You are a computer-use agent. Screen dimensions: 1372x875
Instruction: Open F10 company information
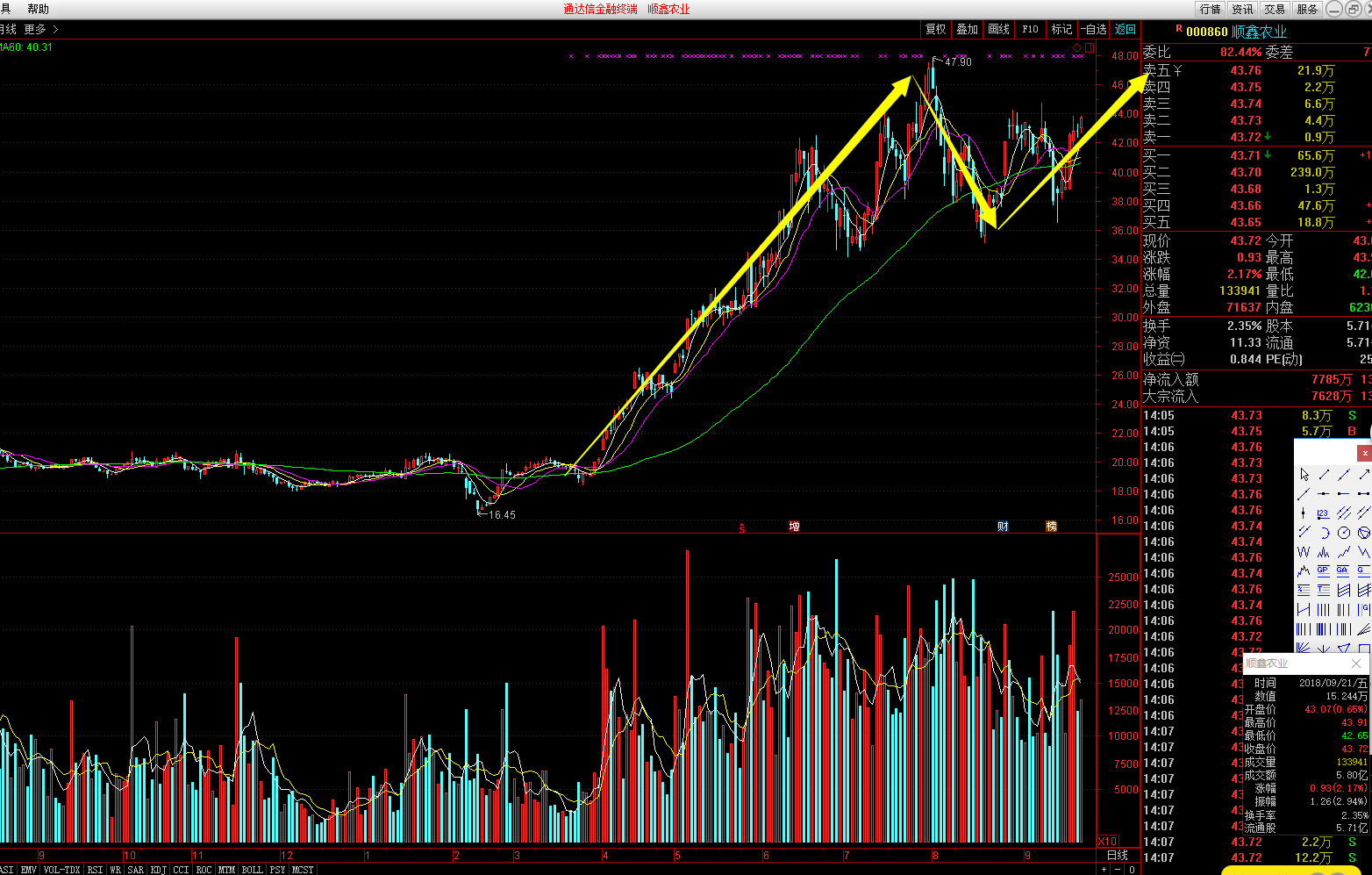[x=1031, y=29]
